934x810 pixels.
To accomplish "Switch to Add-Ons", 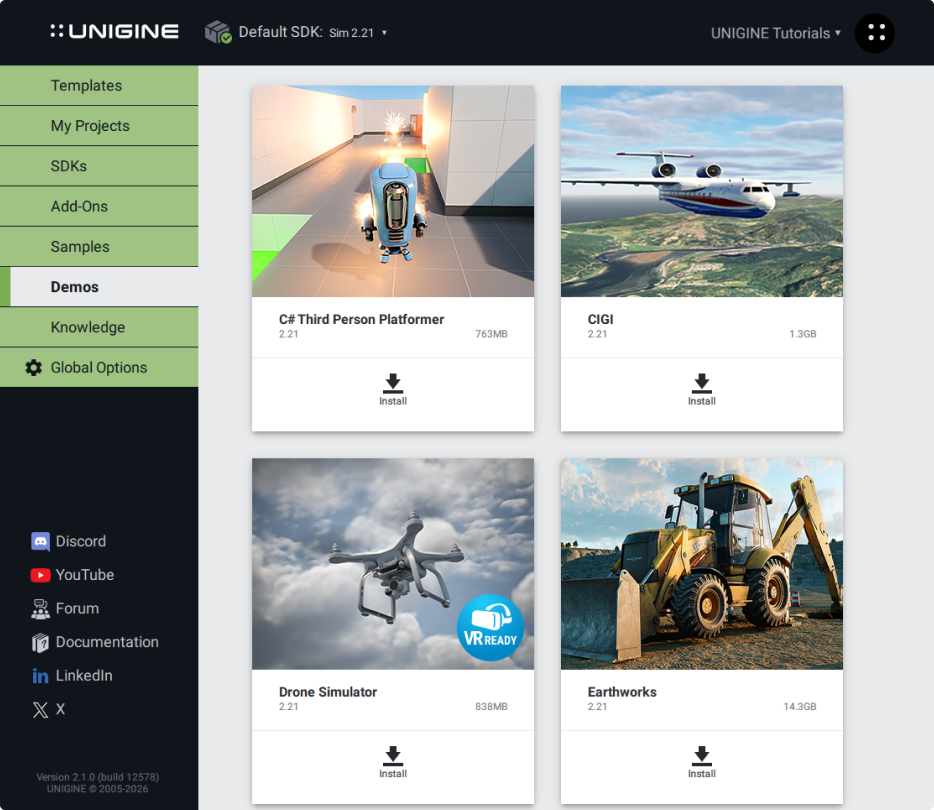I will point(99,206).
